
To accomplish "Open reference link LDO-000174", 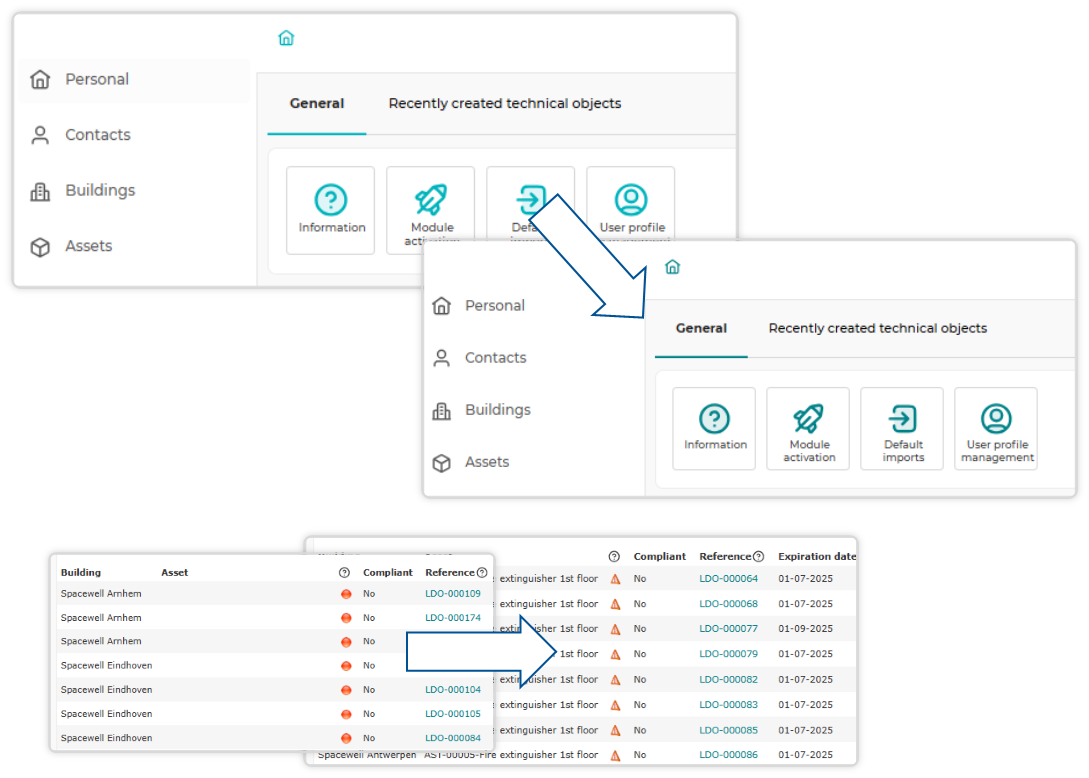I will click(453, 618).
